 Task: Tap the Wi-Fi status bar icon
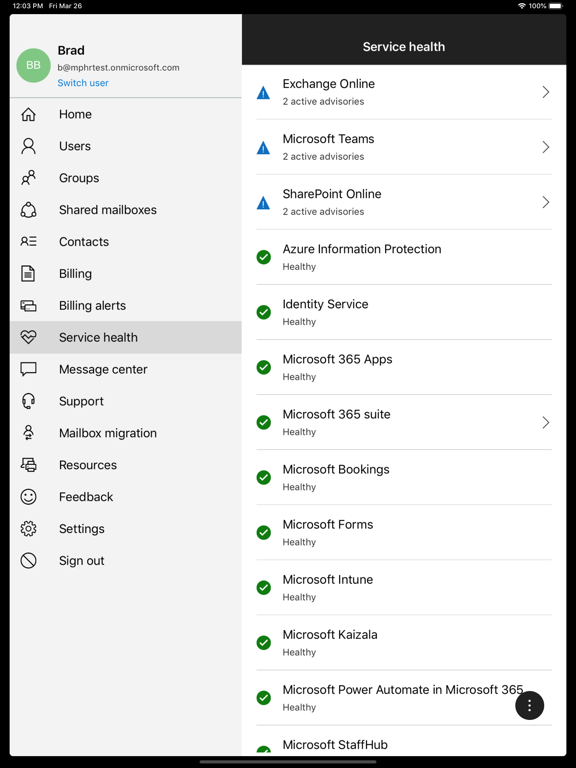pyautogui.click(x=522, y=6)
